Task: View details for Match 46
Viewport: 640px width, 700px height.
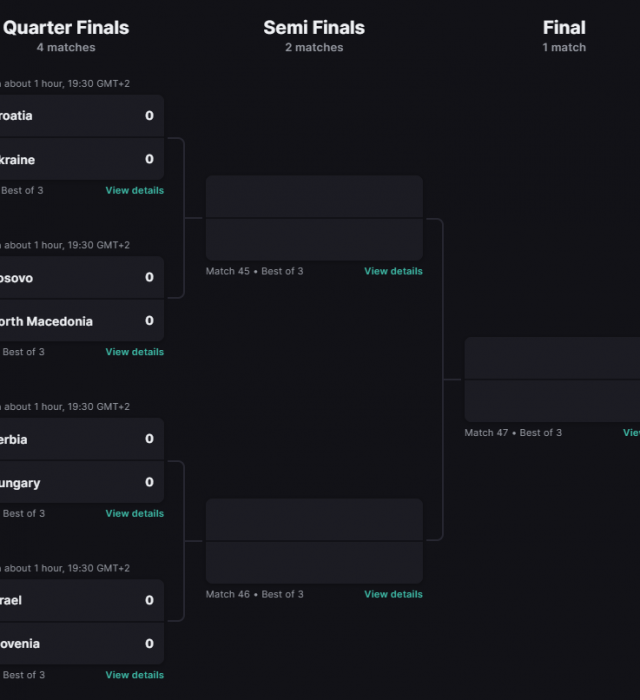Action: (393, 594)
